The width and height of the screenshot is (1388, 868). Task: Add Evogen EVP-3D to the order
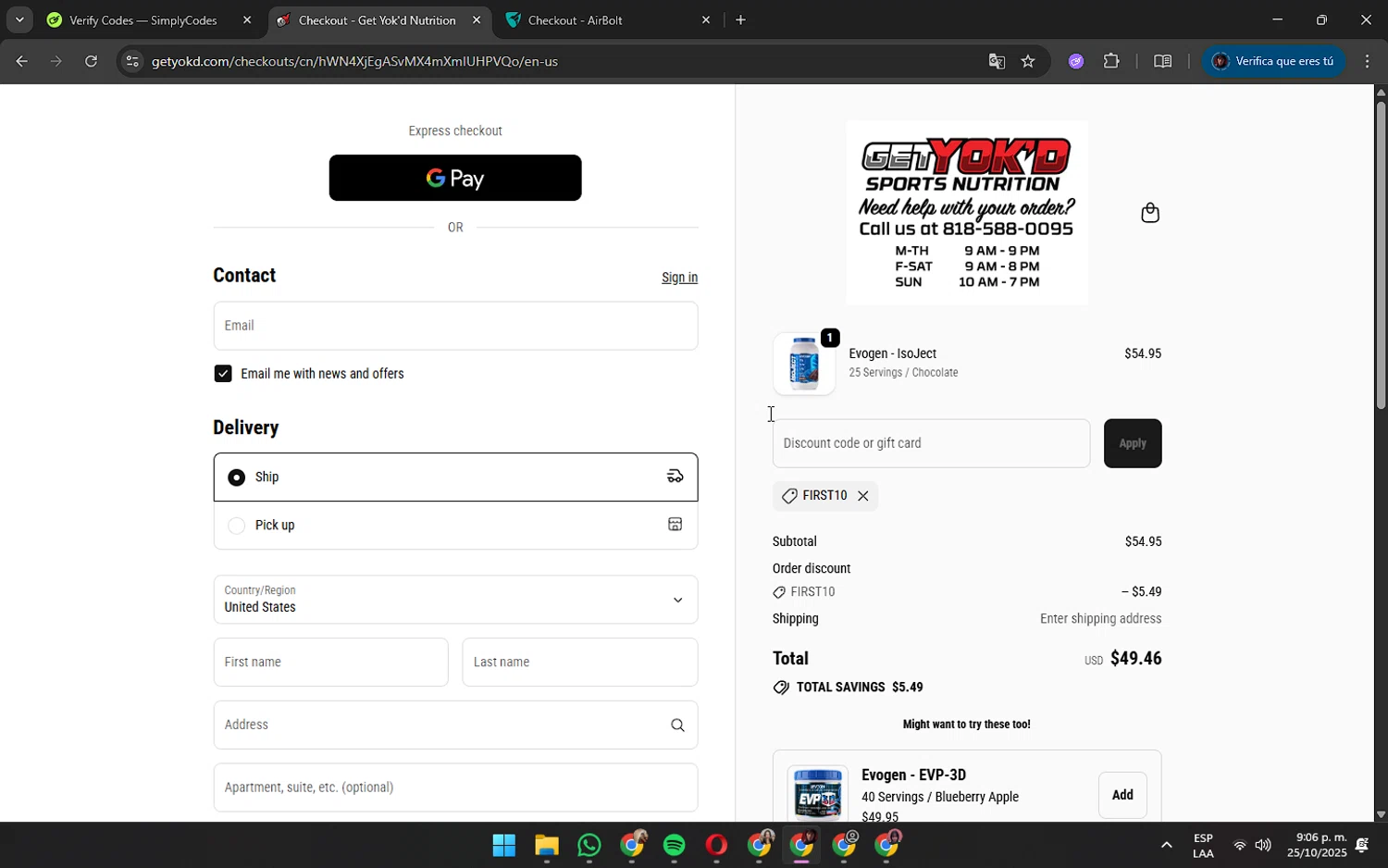click(x=1122, y=795)
